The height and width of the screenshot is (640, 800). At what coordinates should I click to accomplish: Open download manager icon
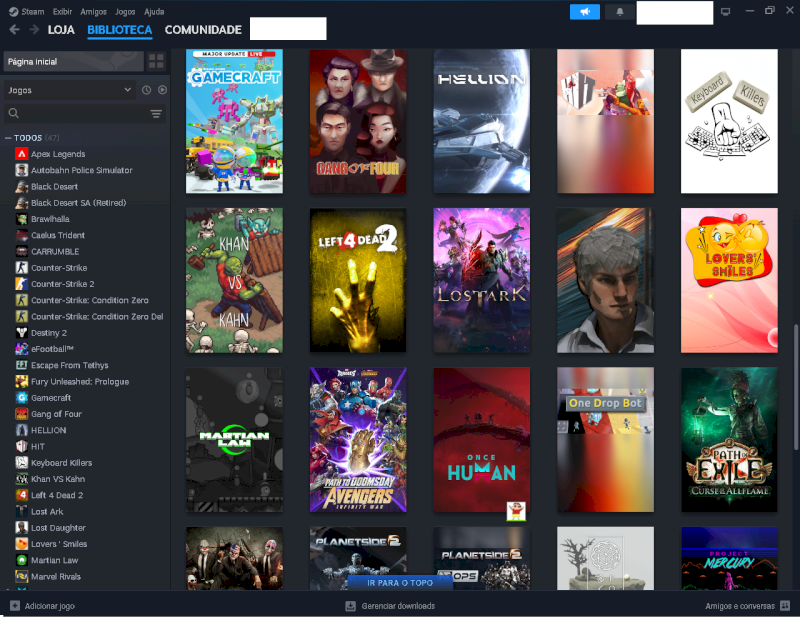(x=350, y=606)
